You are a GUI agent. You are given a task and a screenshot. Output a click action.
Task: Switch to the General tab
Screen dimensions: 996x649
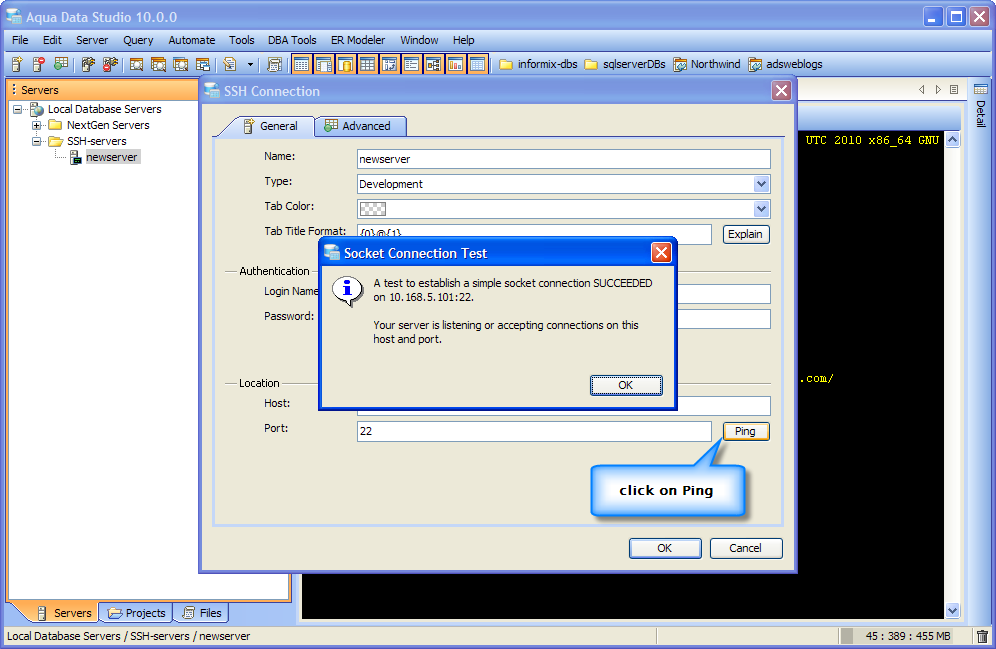tap(271, 126)
